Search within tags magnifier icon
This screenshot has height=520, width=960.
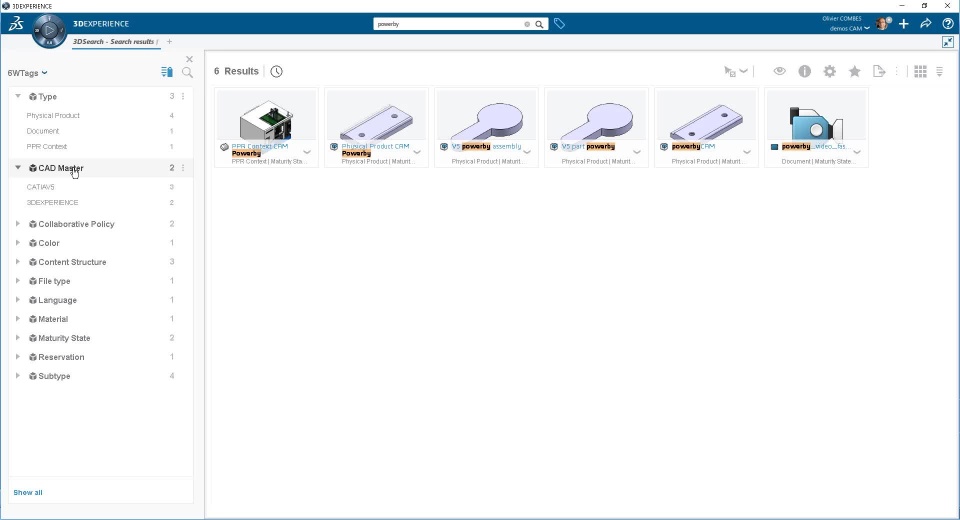click(x=187, y=73)
